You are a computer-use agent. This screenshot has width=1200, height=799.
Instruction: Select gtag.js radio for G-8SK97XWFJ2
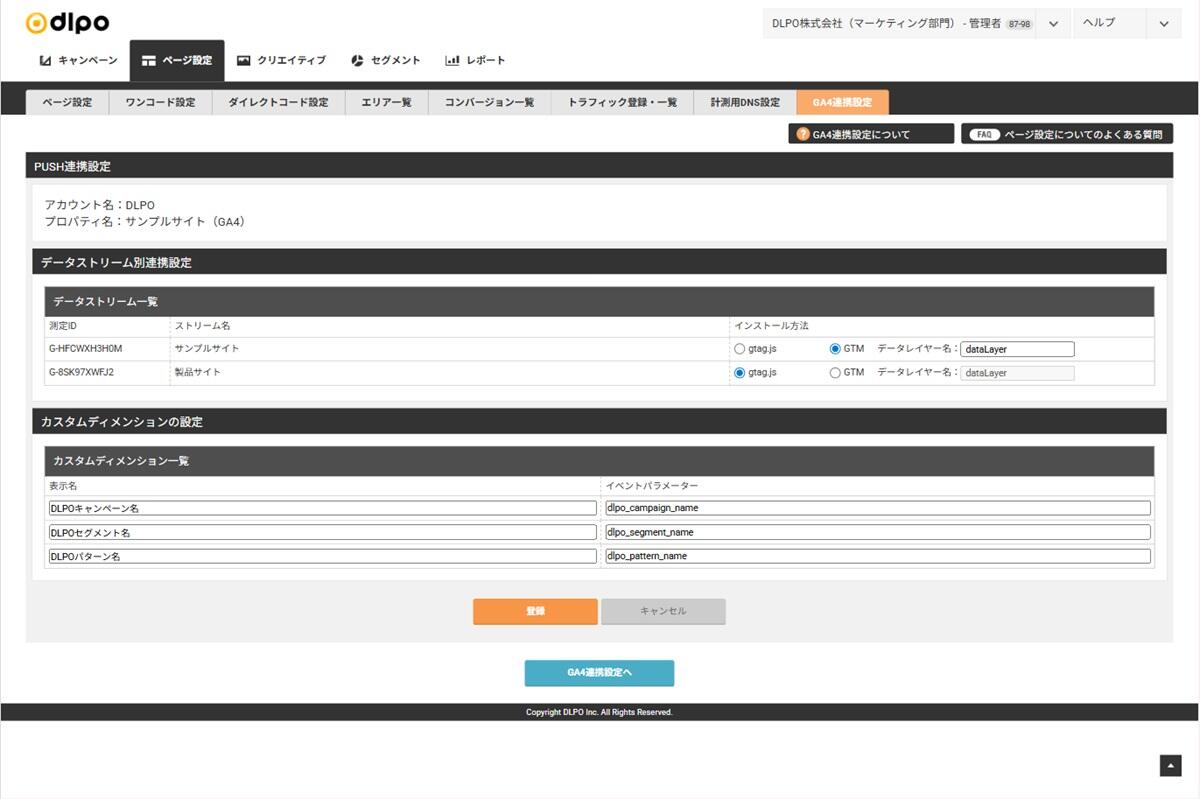point(740,373)
